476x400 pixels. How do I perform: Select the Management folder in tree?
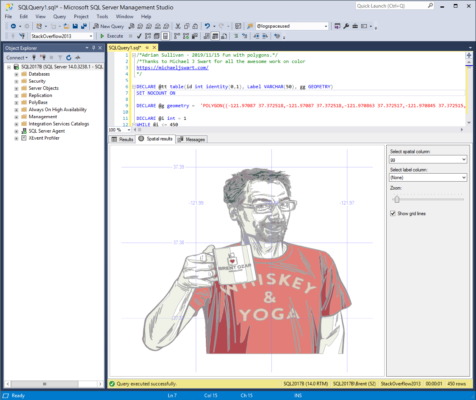pos(43,117)
